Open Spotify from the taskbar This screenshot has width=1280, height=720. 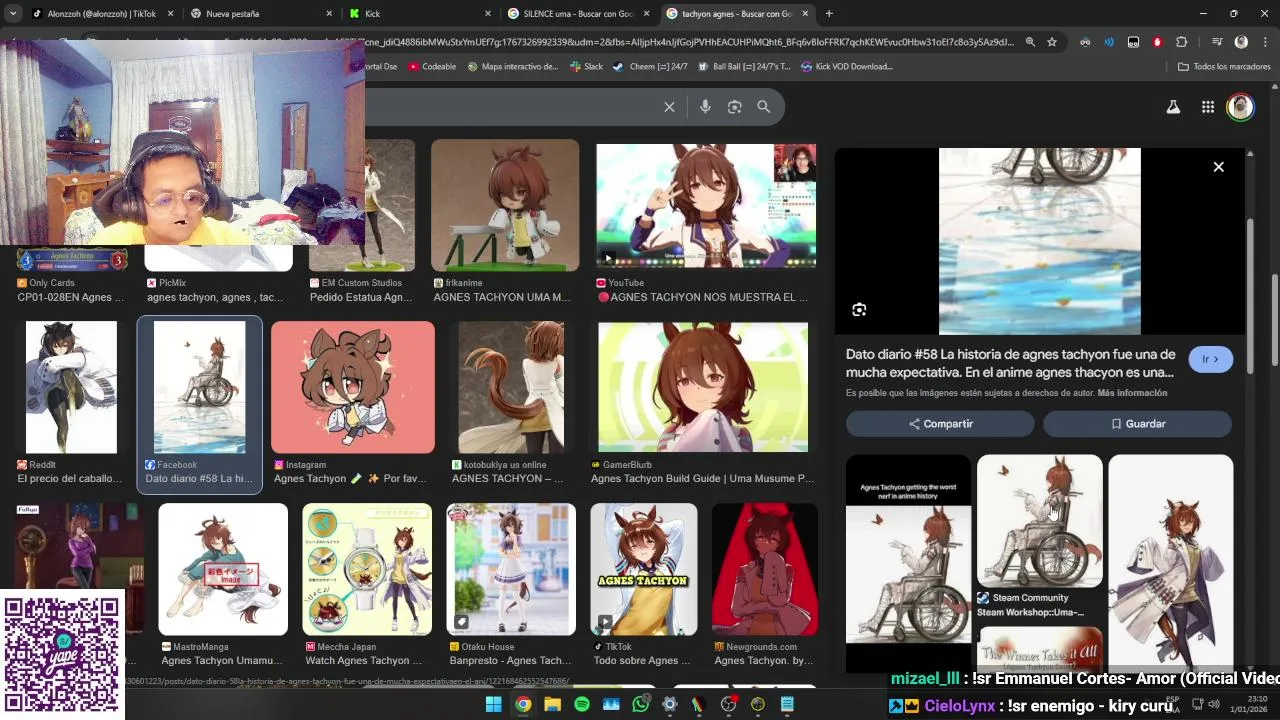pyautogui.click(x=582, y=704)
